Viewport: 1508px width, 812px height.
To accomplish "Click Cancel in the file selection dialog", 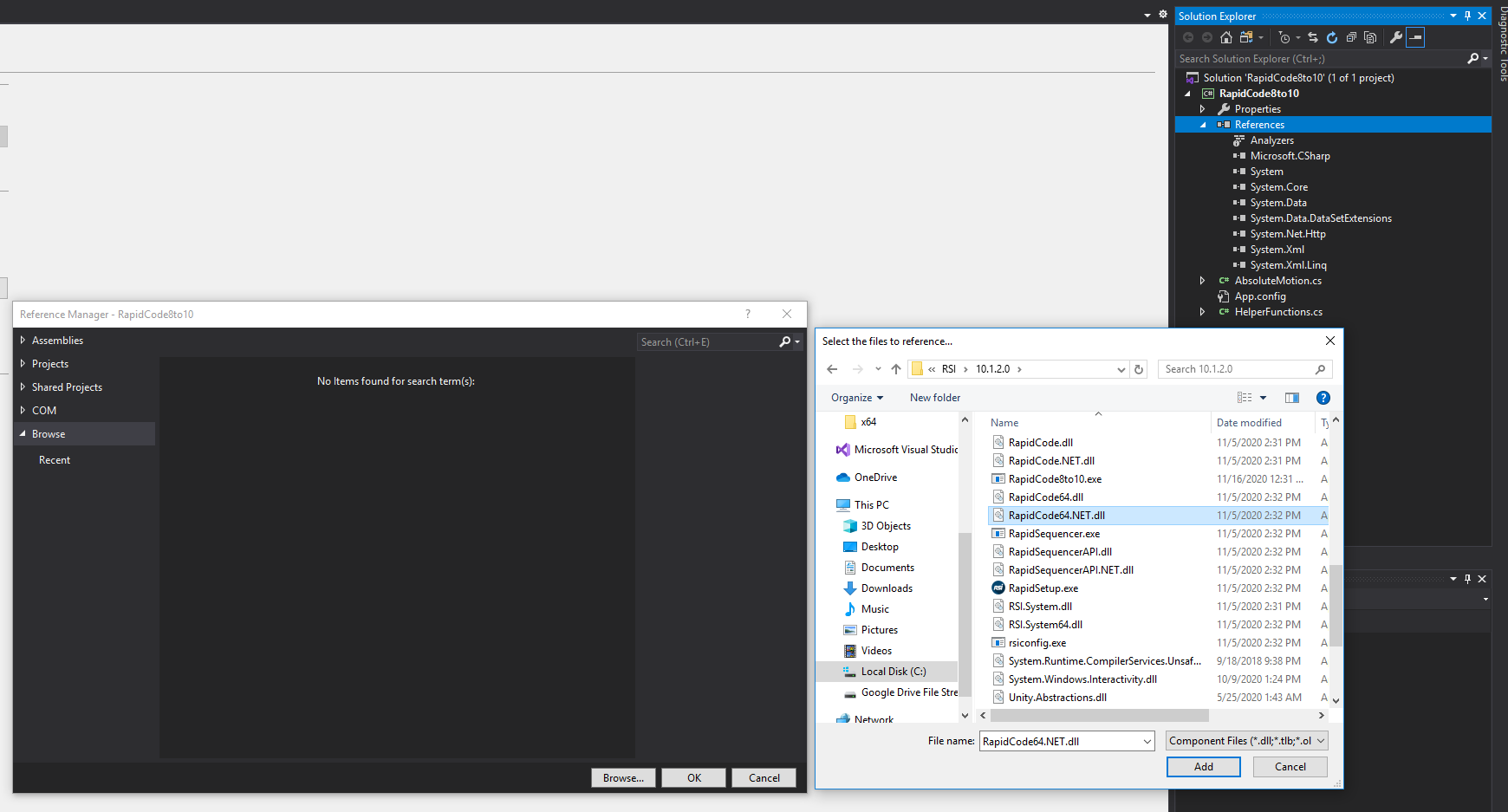I will (x=1290, y=767).
